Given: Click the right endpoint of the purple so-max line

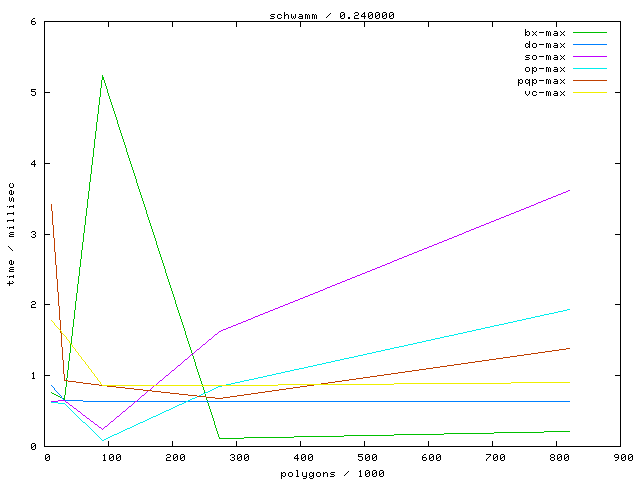Looking at the screenshot, I should [x=569, y=190].
